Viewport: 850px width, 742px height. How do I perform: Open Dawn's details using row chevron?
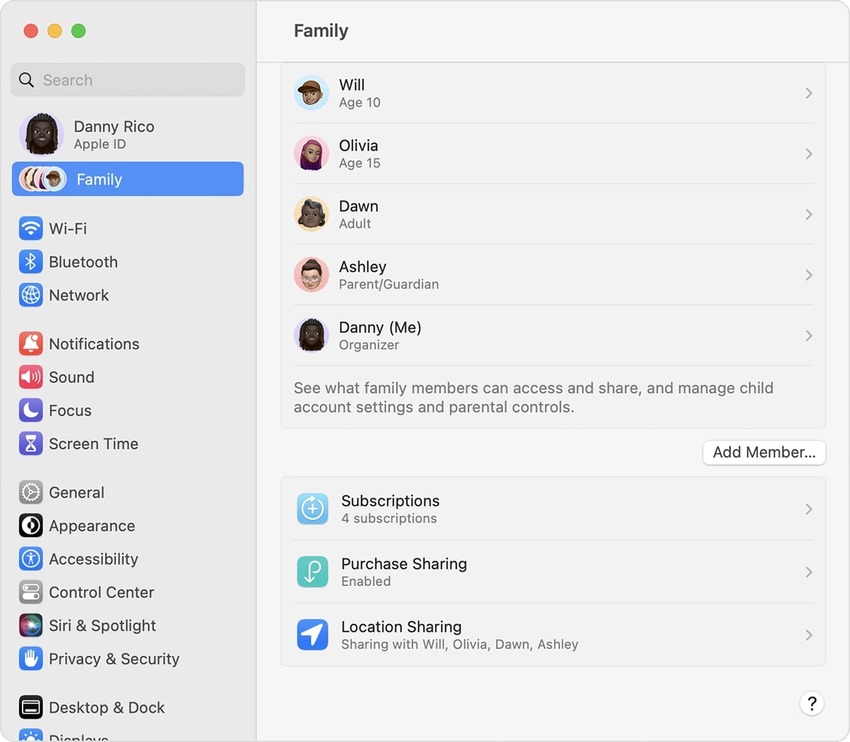tap(808, 215)
